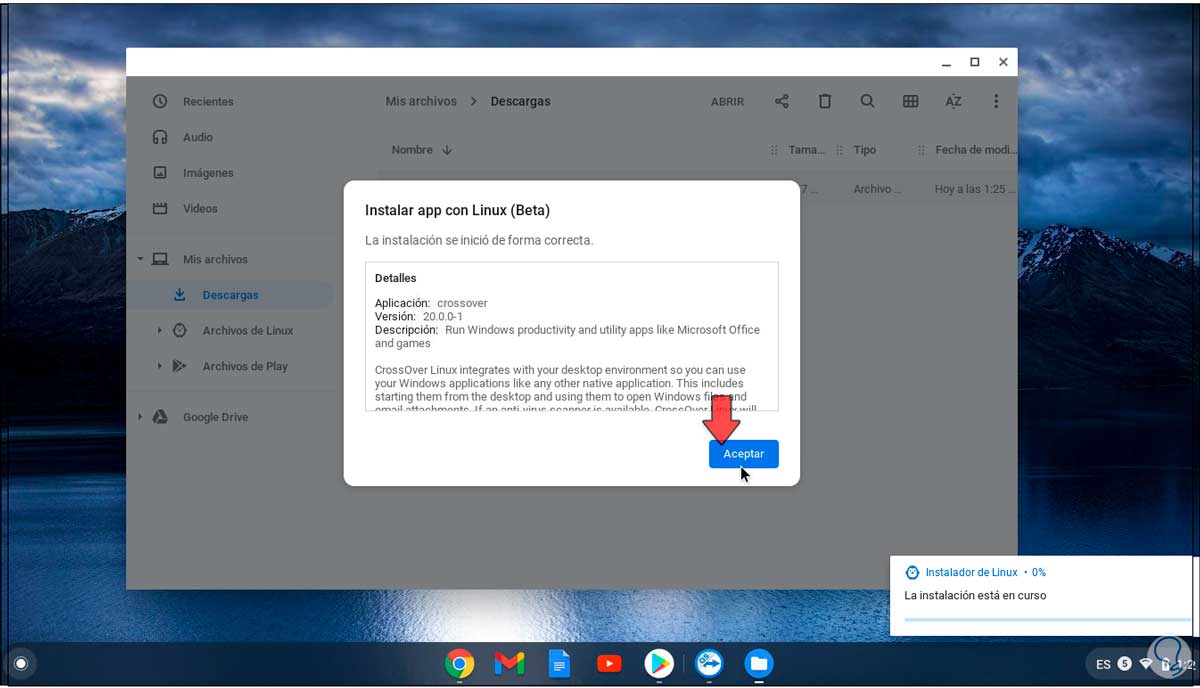Click the Descargas breadcrumb label
The height and width of the screenshot is (688, 1200).
pyautogui.click(x=520, y=101)
